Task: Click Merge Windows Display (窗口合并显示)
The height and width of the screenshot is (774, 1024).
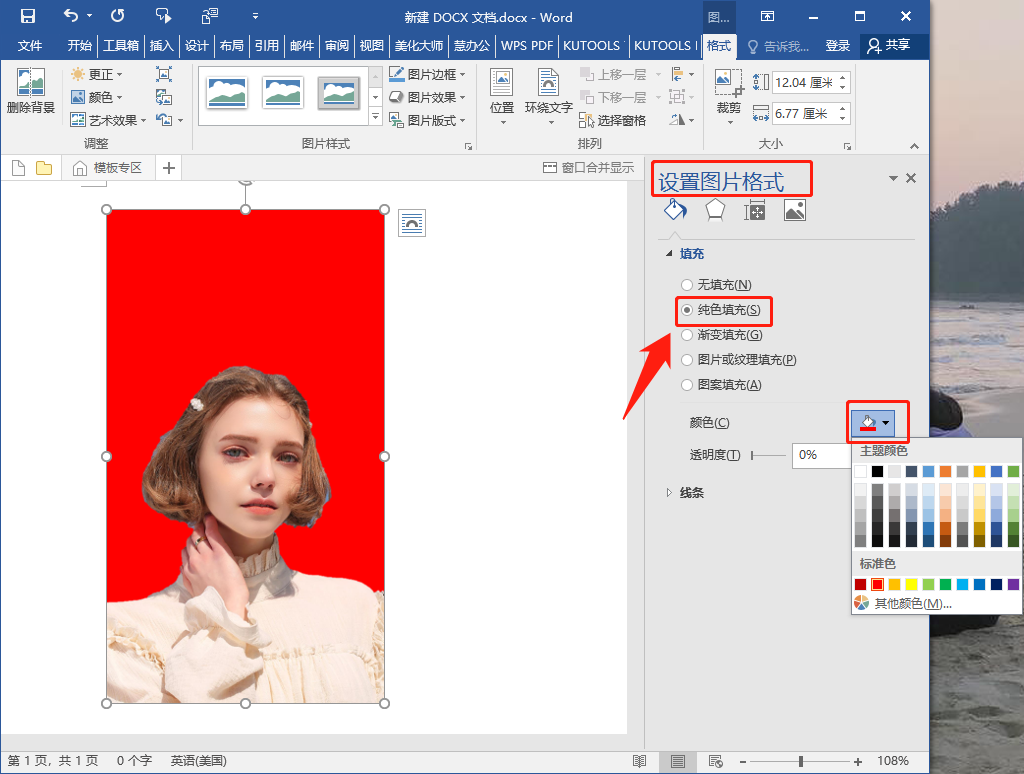Action: coord(588,168)
